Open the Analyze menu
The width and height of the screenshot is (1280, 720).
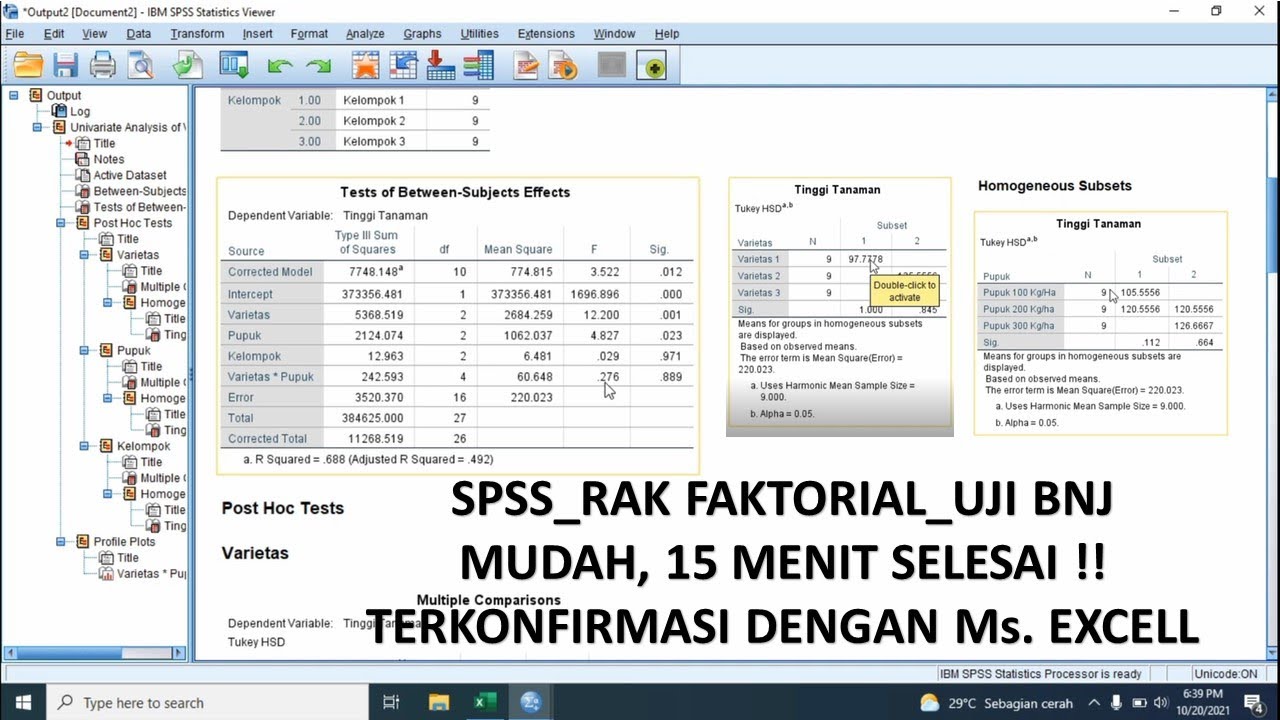point(365,34)
